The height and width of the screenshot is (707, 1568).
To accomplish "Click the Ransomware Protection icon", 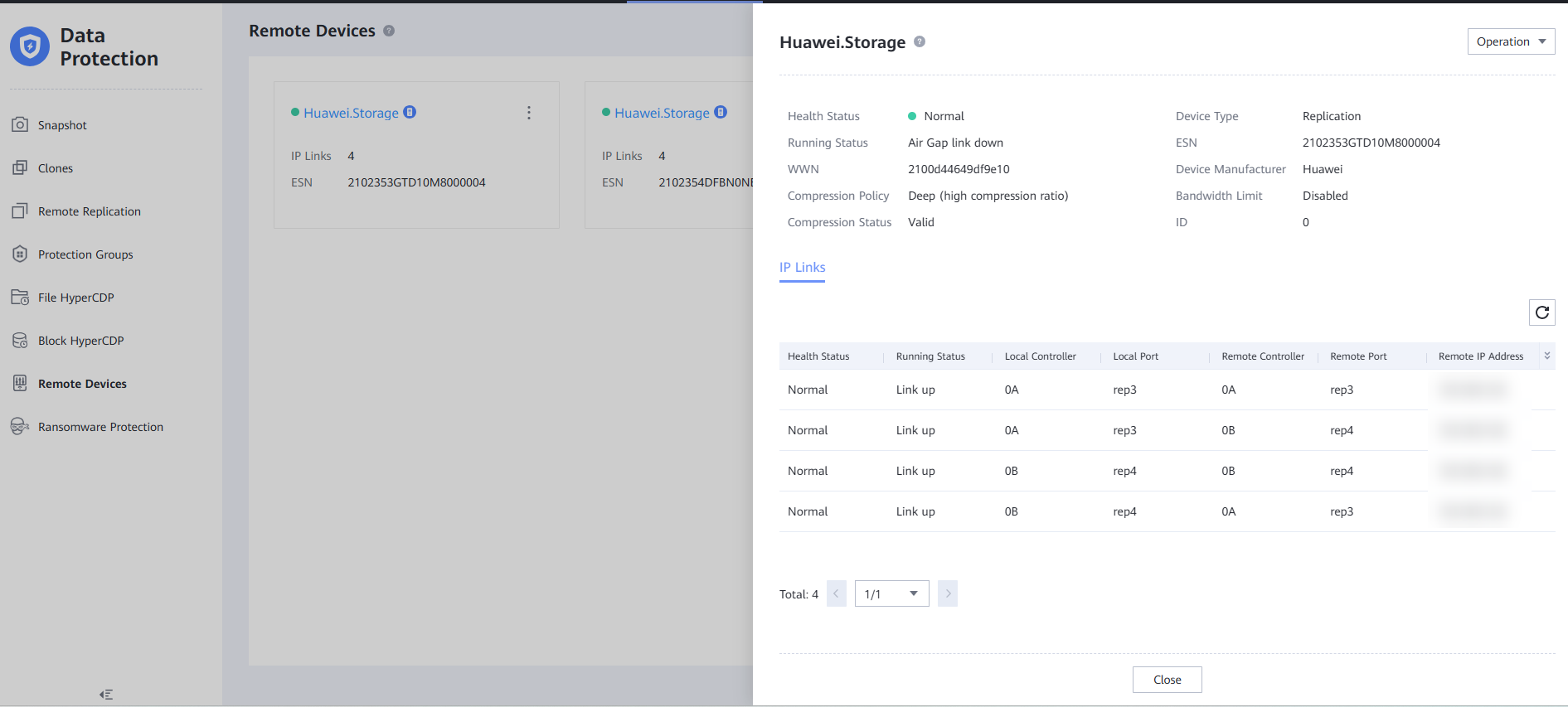I will click(x=20, y=427).
